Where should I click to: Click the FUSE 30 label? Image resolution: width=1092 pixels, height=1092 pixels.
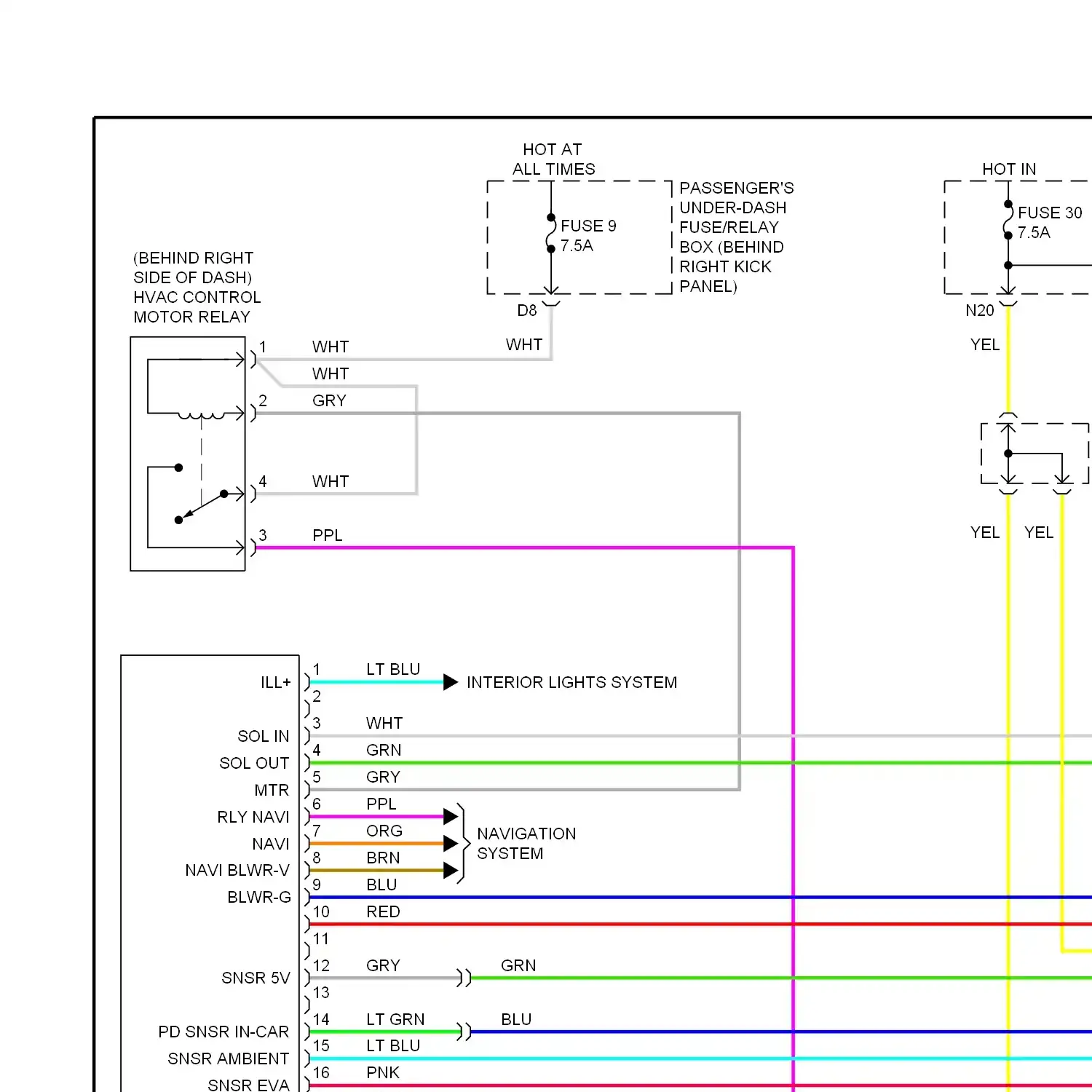click(1050, 213)
